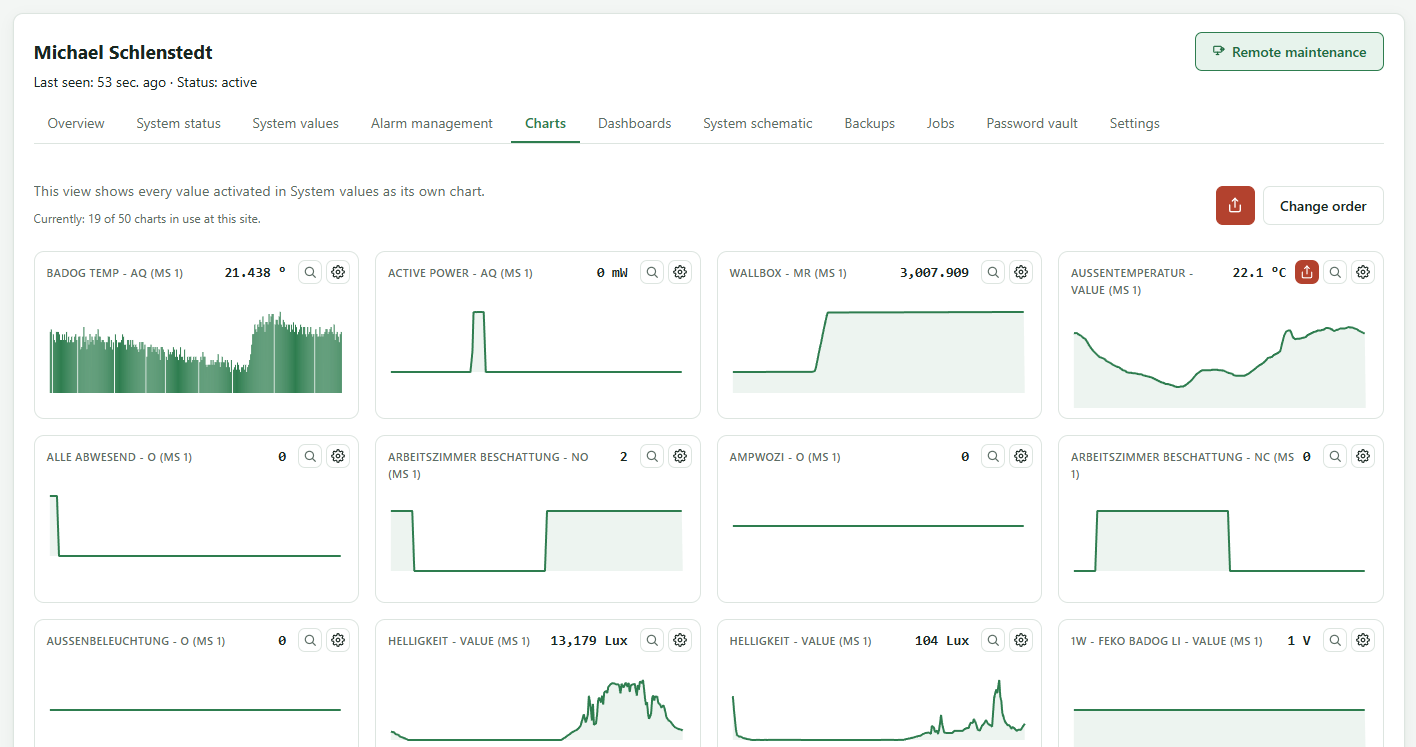Start Remote maintenance session
The width and height of the screenshot is (1416, 747).
click(1289, 52)
